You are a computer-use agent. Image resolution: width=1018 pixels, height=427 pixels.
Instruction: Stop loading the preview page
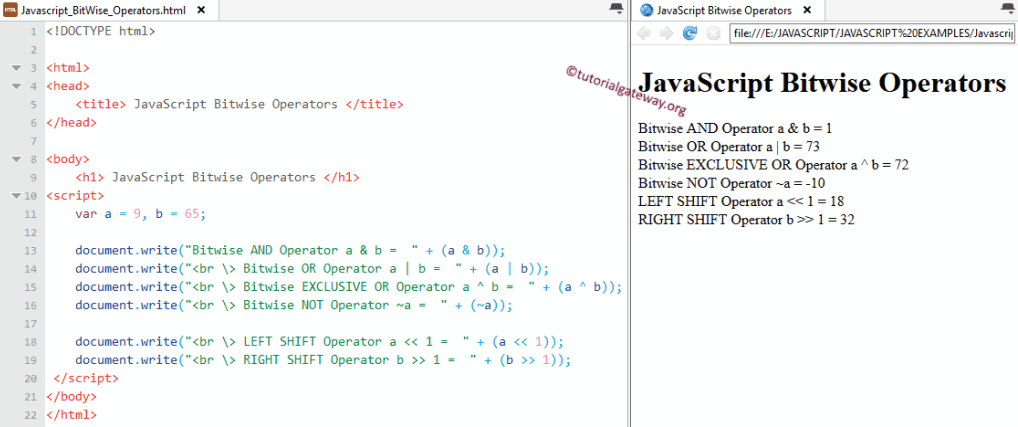pos(713,33)
